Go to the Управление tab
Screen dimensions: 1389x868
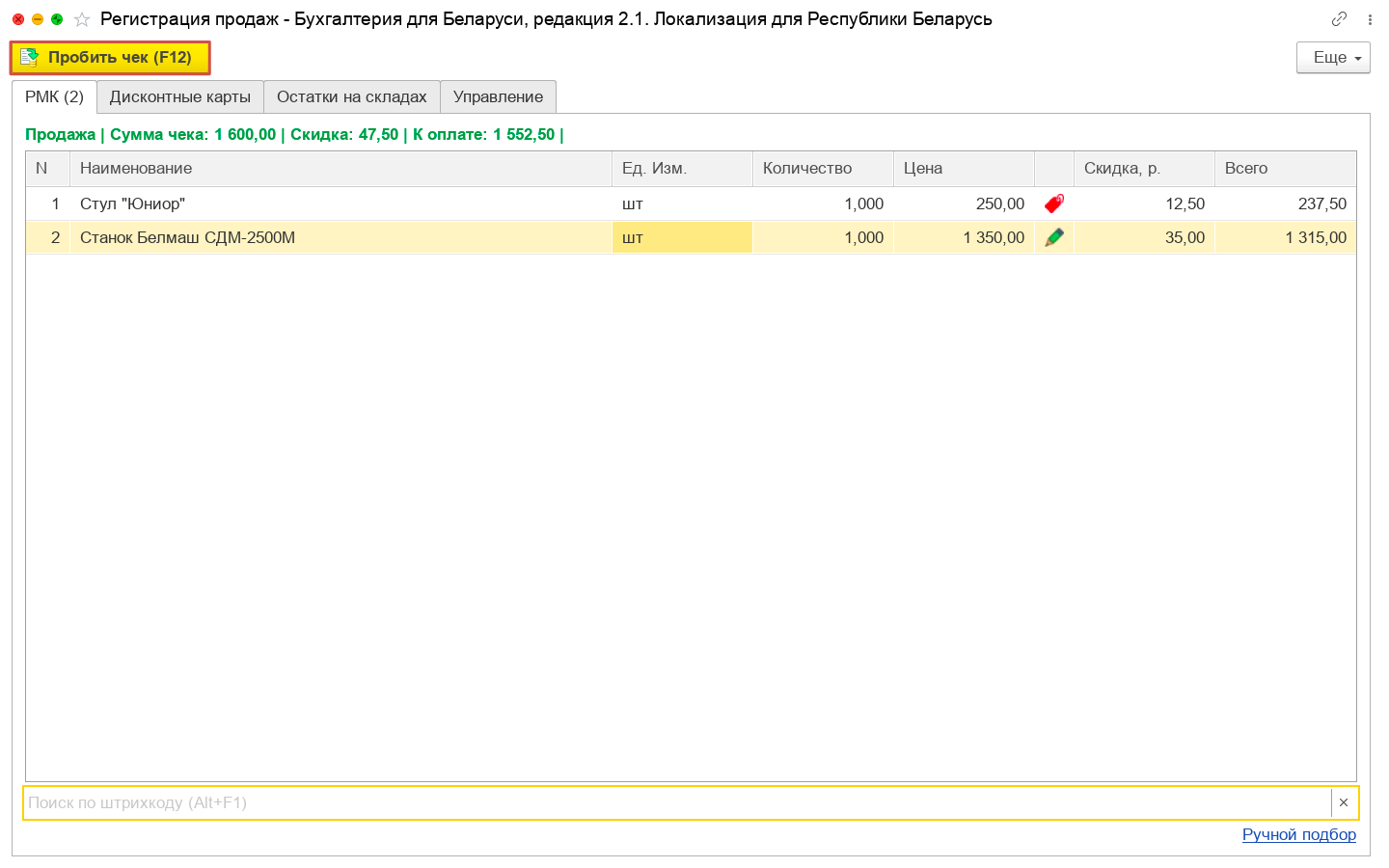click(x=498, y=96)
